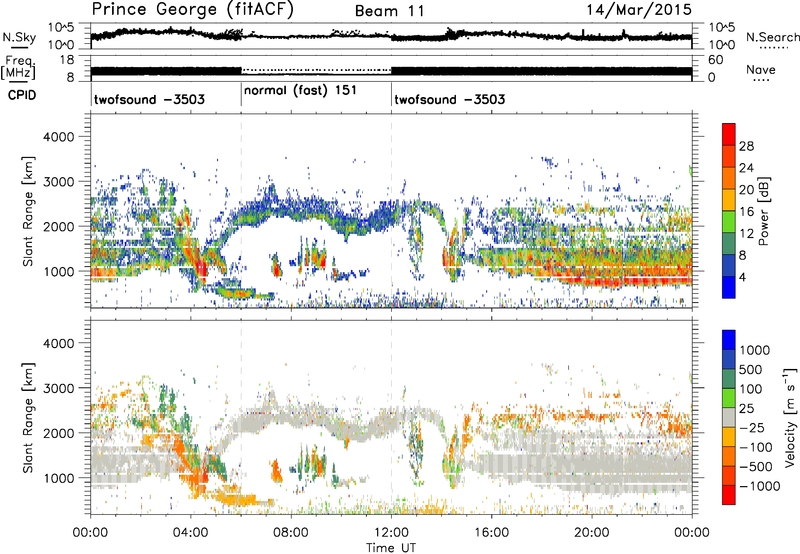800x554 pixels.
Task: Select the 'N.Search' legend label
Action: [x=773, y=37]
